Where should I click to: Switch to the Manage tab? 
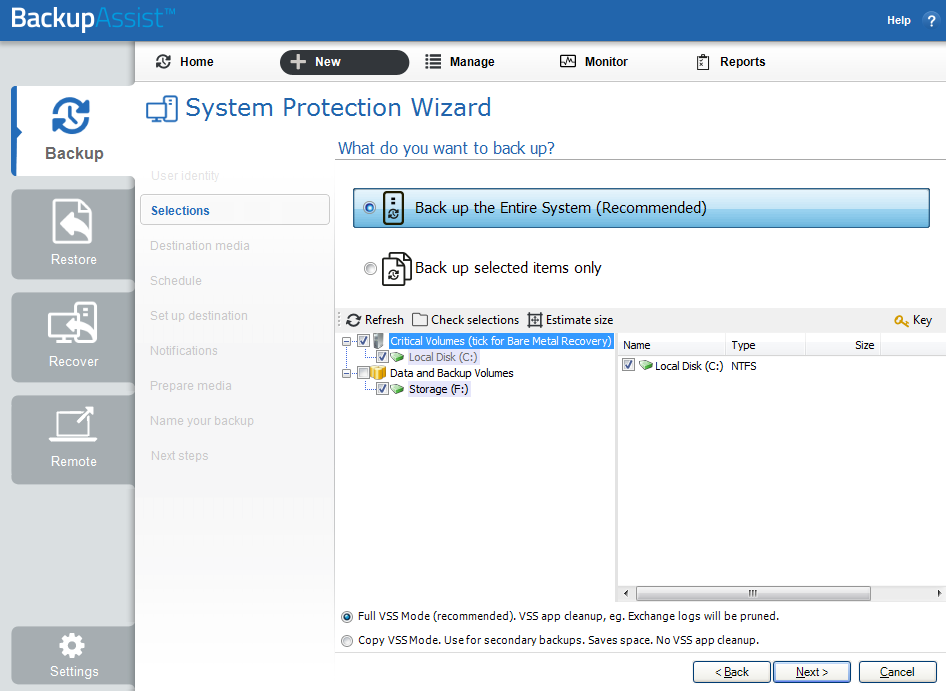pyautogui.click(x=460, y=62)
